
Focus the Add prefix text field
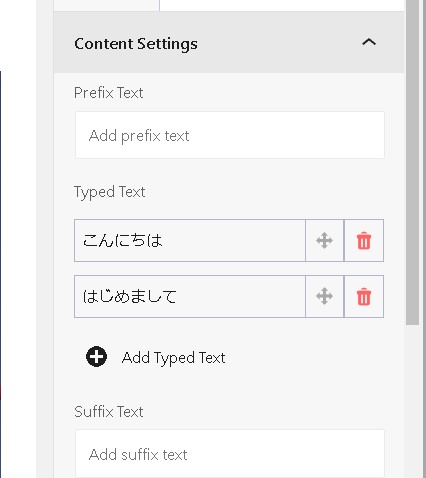[230, 135]
